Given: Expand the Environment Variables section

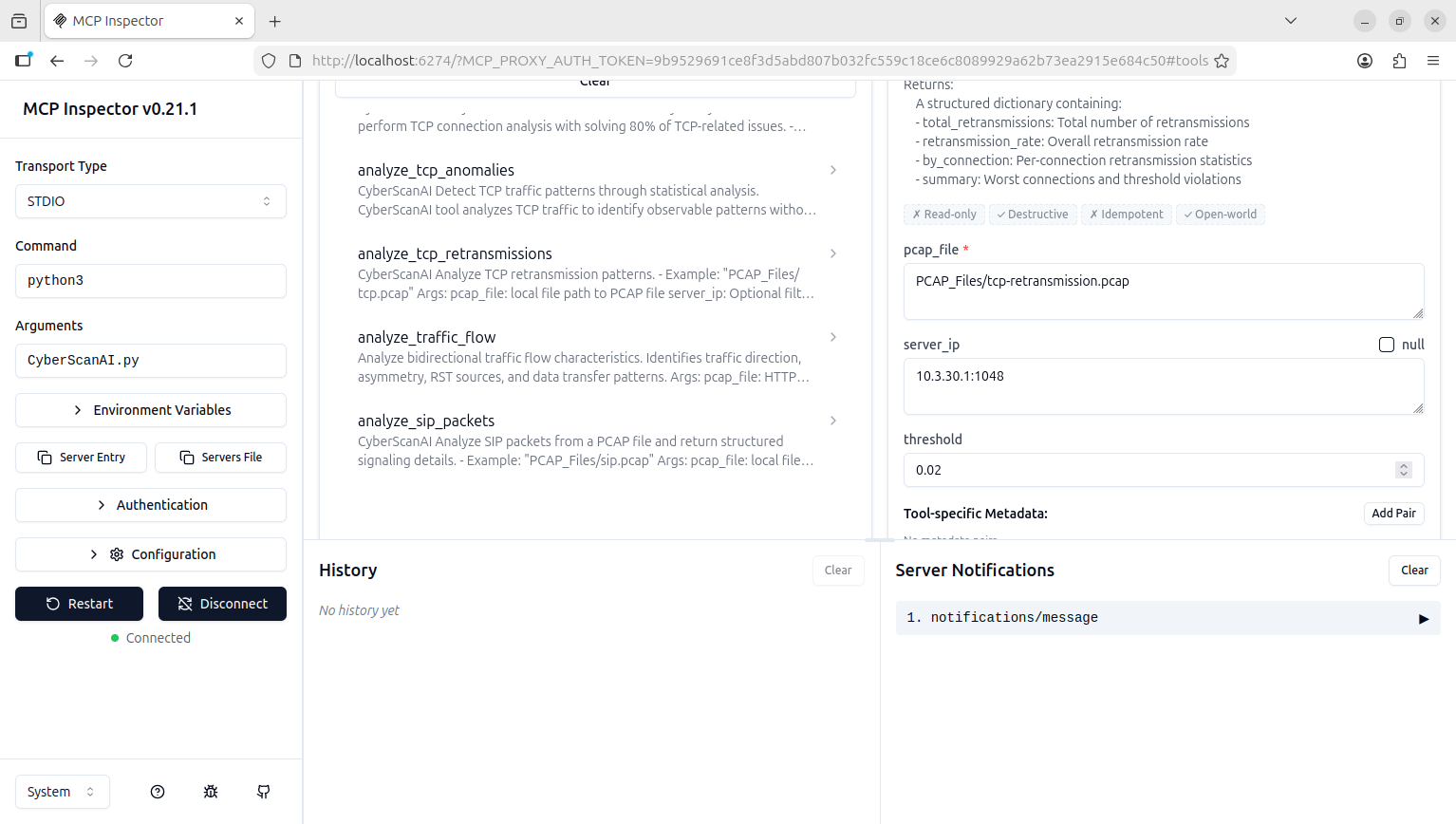Looking at the screenshot, I should pos(151,410).
